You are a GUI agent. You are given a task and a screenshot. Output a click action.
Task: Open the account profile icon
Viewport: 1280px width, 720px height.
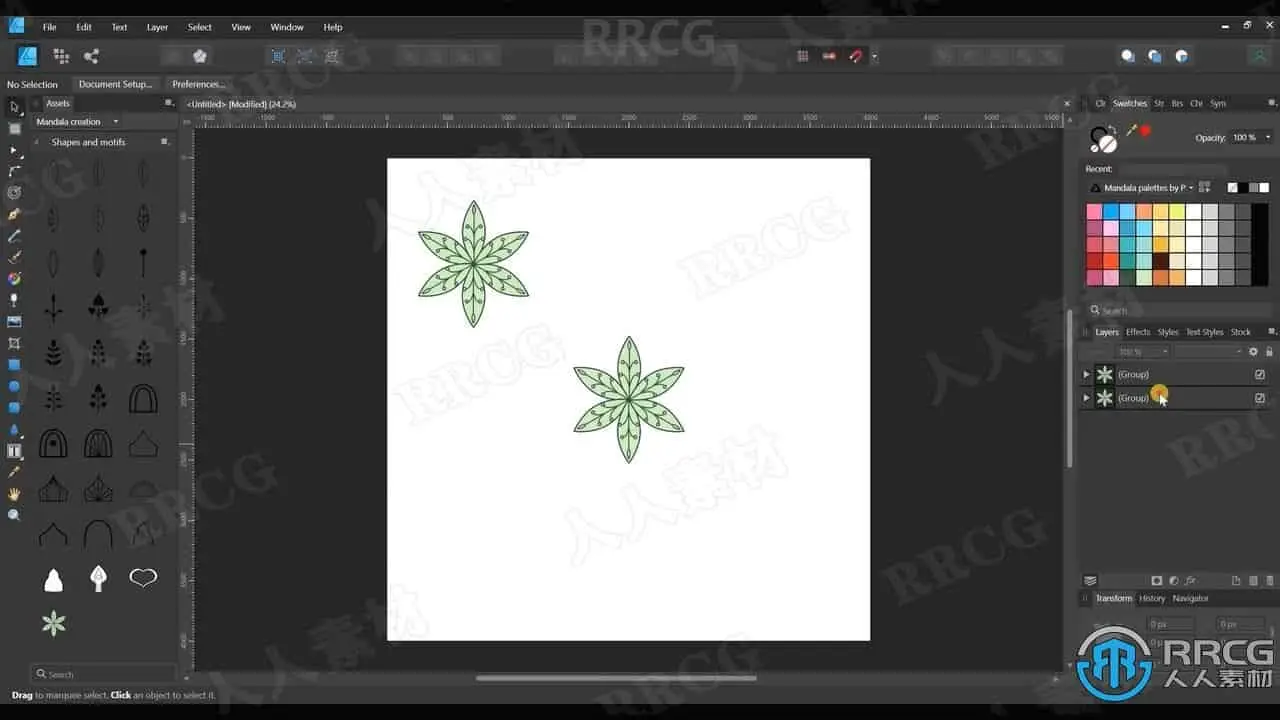pos(1259,56)
